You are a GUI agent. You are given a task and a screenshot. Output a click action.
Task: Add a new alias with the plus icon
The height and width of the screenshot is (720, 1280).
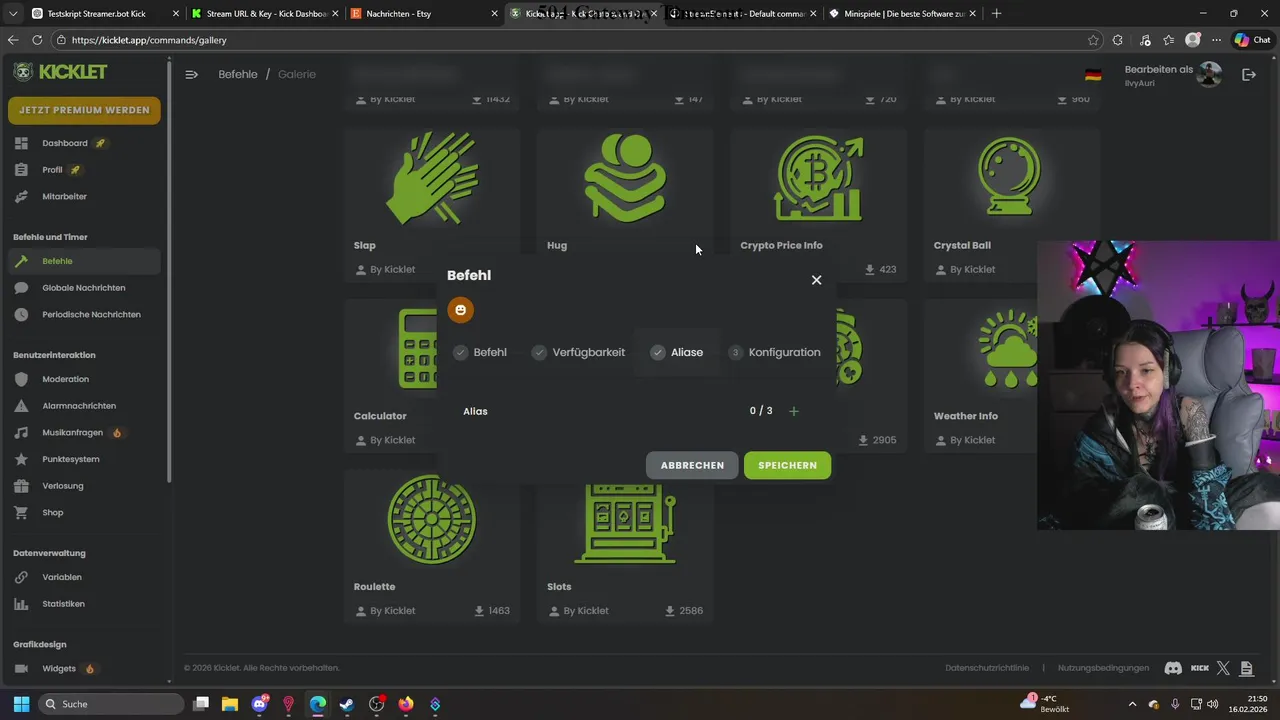click(794, 411)
